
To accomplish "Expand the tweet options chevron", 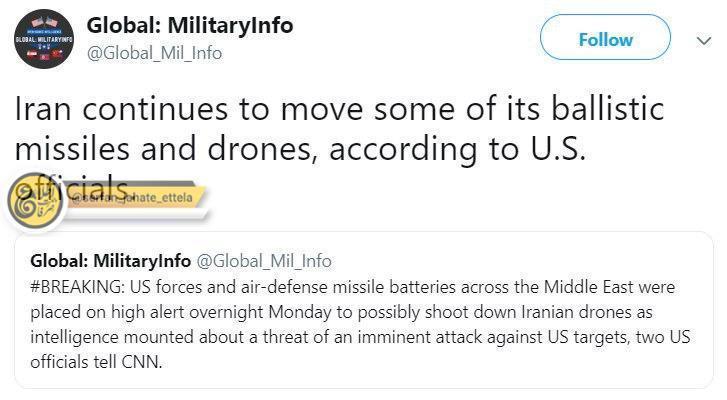I will tap(704, 41).
